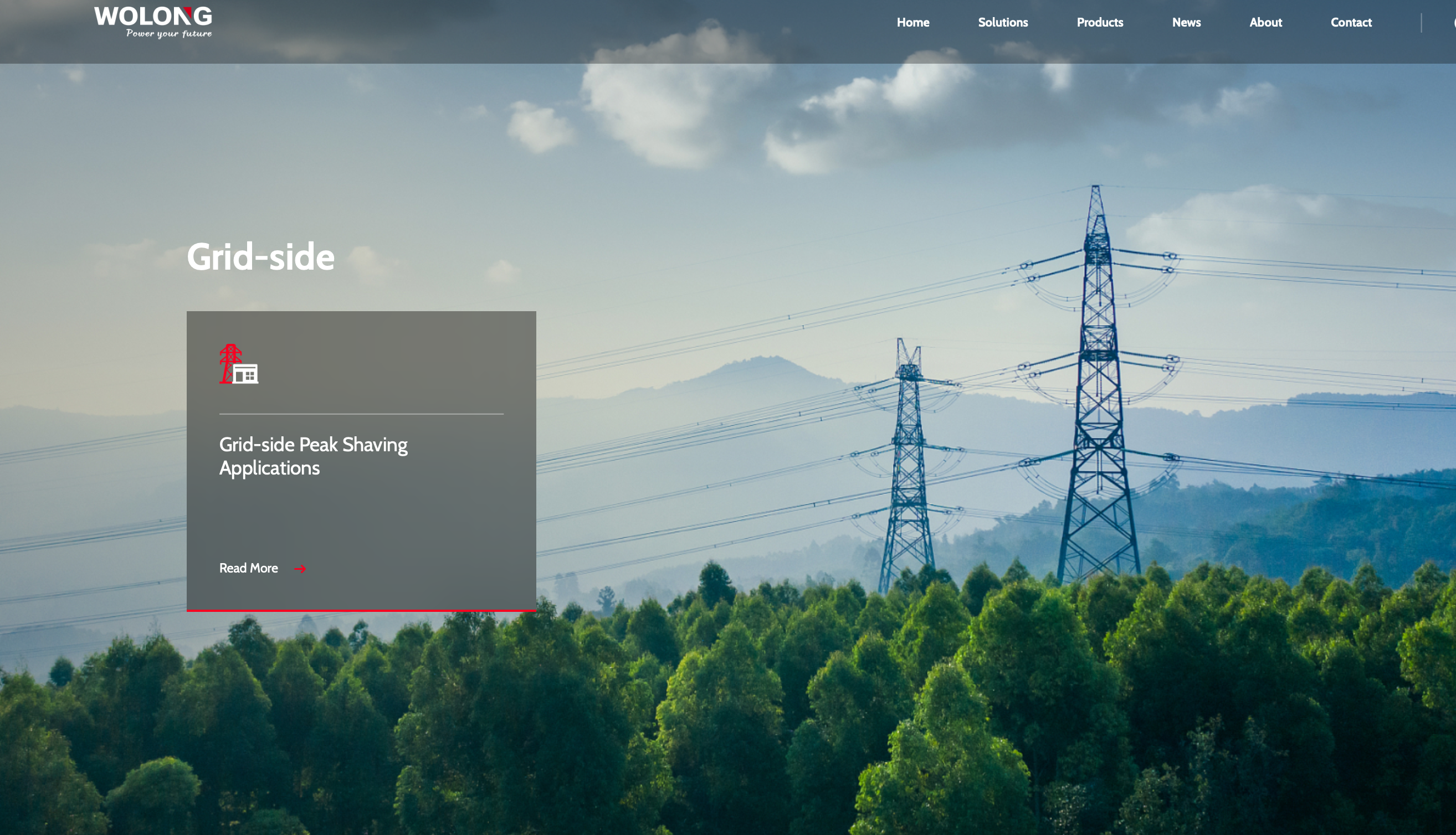This screenshot has height=835, width=1456.
Task: Go to the News page
Action: (1186, 22)
